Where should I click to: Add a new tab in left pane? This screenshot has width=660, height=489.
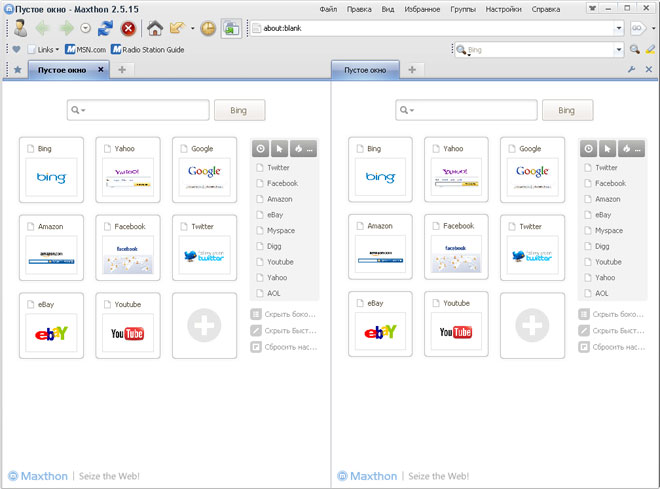pos(122,69)
